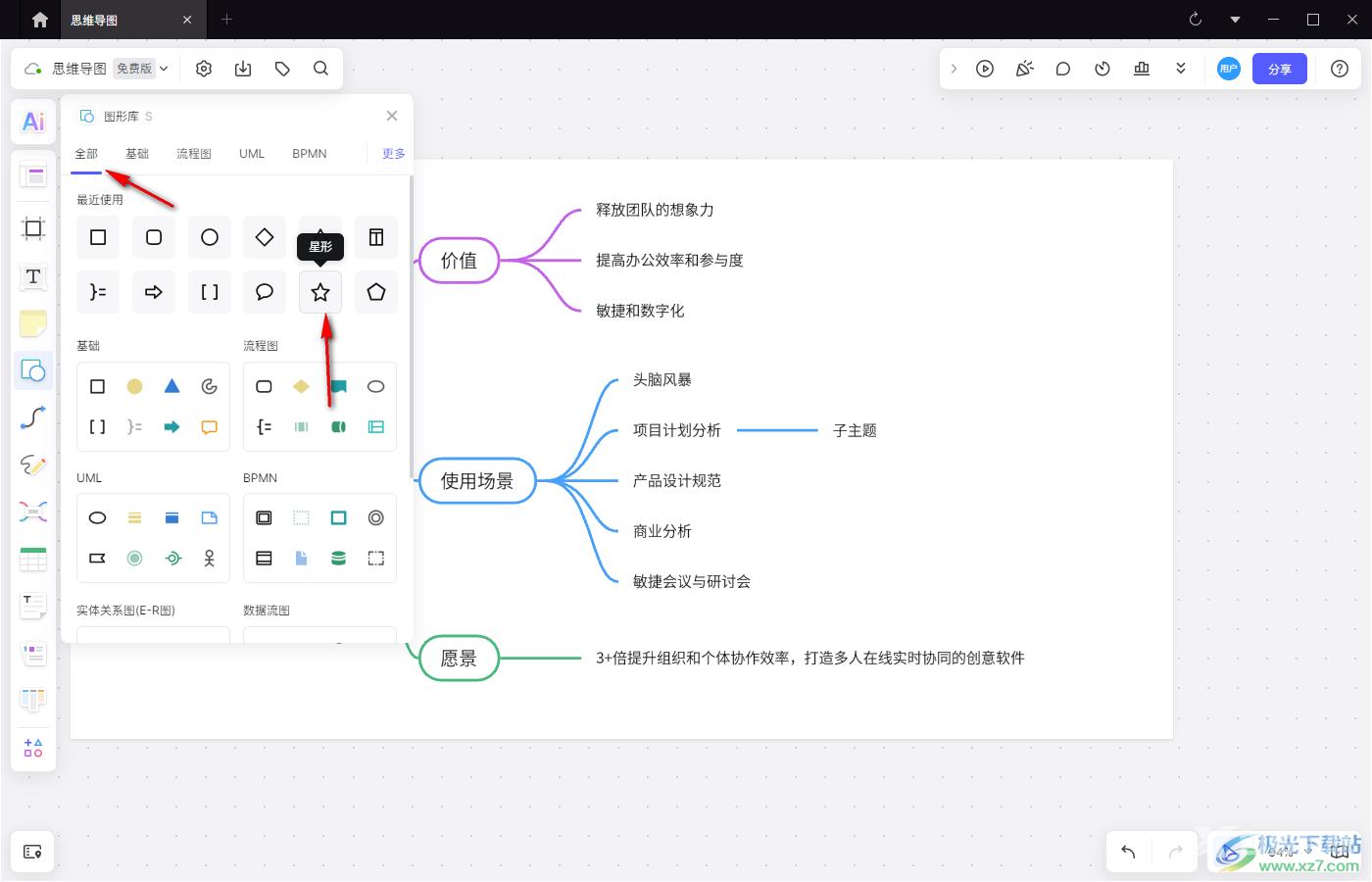Image resolution: width=1372 pixels, height=882 pixels.
Task: Select the 价值 mind map node
Action: pyautogui.click(x=459, y=261)
